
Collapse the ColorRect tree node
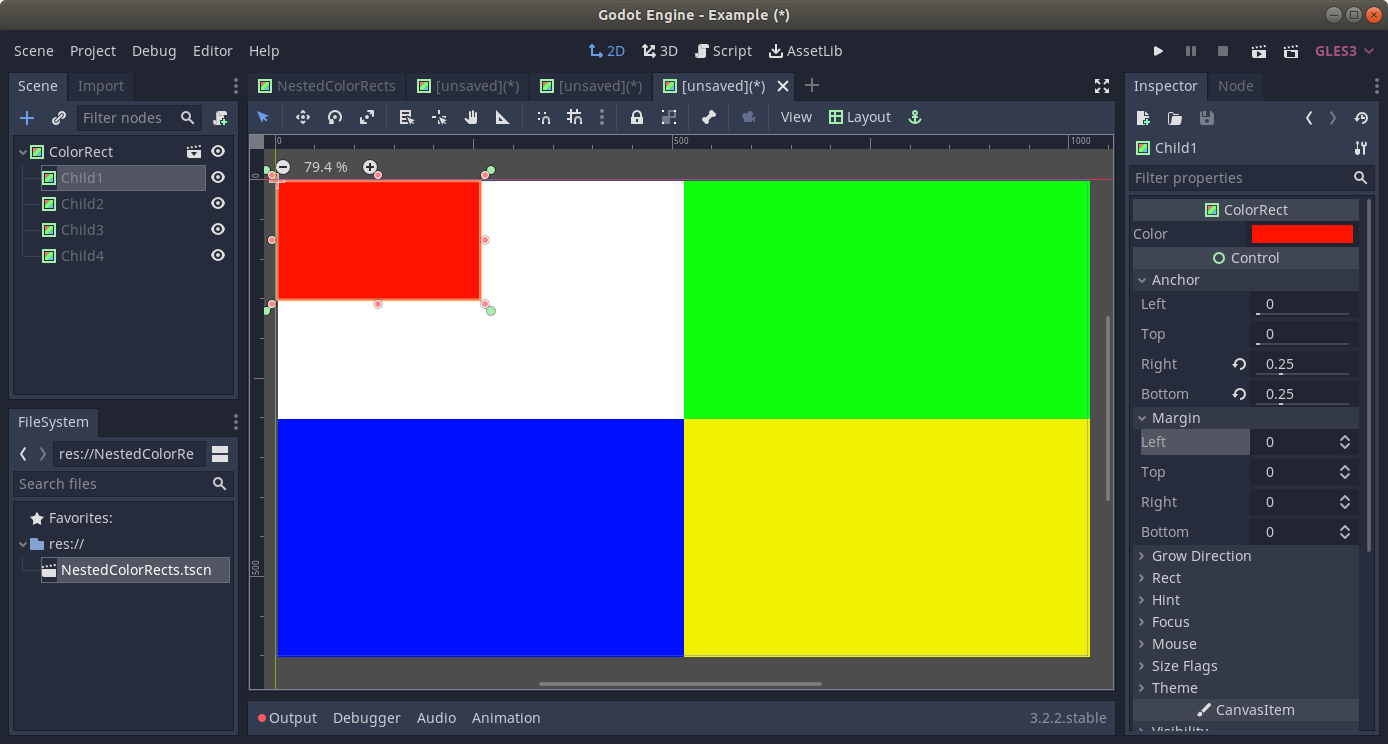coord(22,152)
